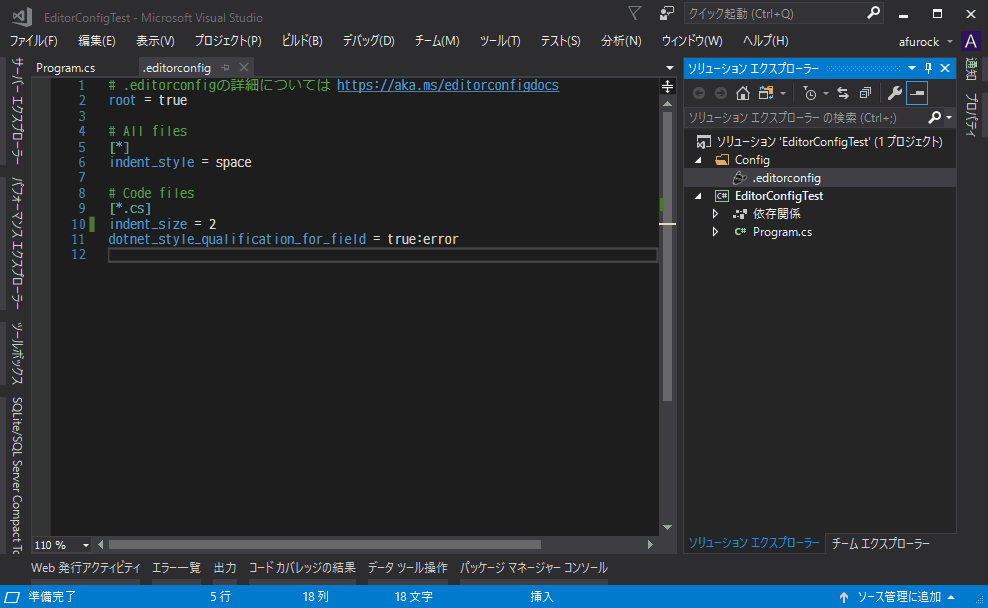Click the Quick Launch magnifier icon
The height and width of the screenshot is (608, 988).
(x=873, y=13)
